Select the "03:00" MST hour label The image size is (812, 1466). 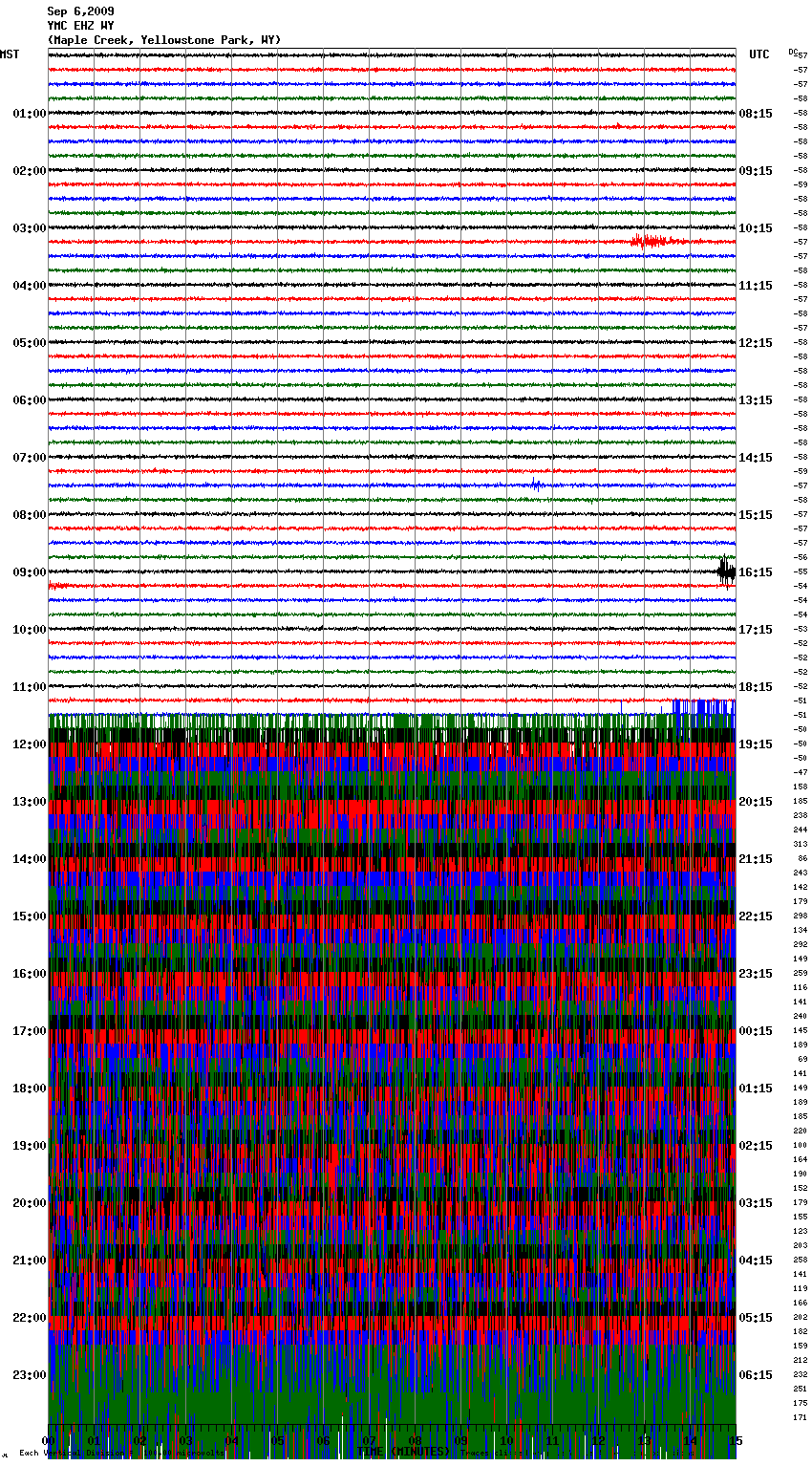point(30,228)
